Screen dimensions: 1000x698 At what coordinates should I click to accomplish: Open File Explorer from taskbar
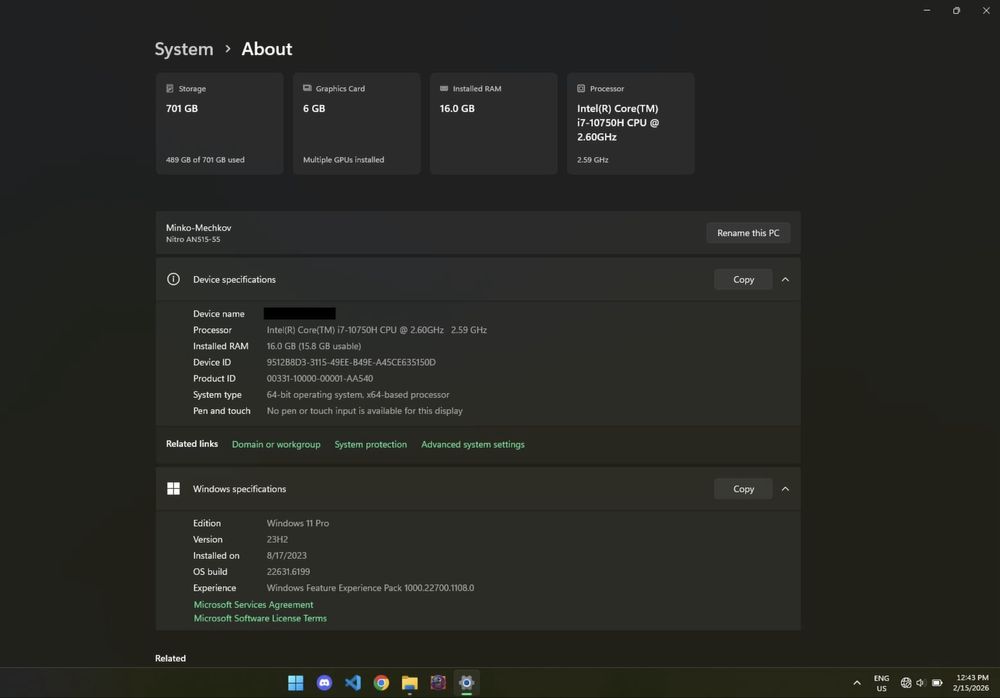[x=409, y=683]
